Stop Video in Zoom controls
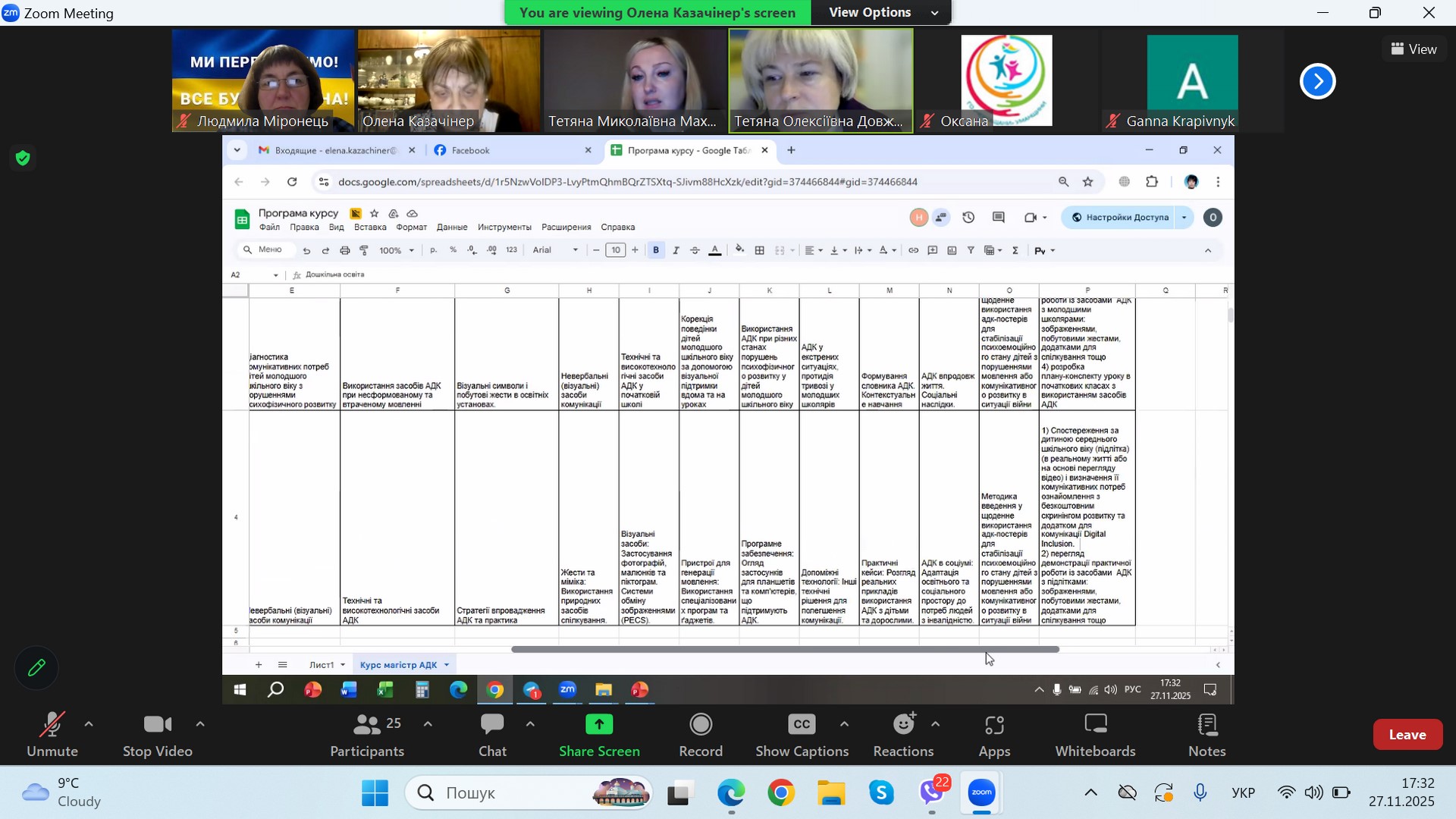This screenshot has height=819, width=1456. (x=157, y=734)
